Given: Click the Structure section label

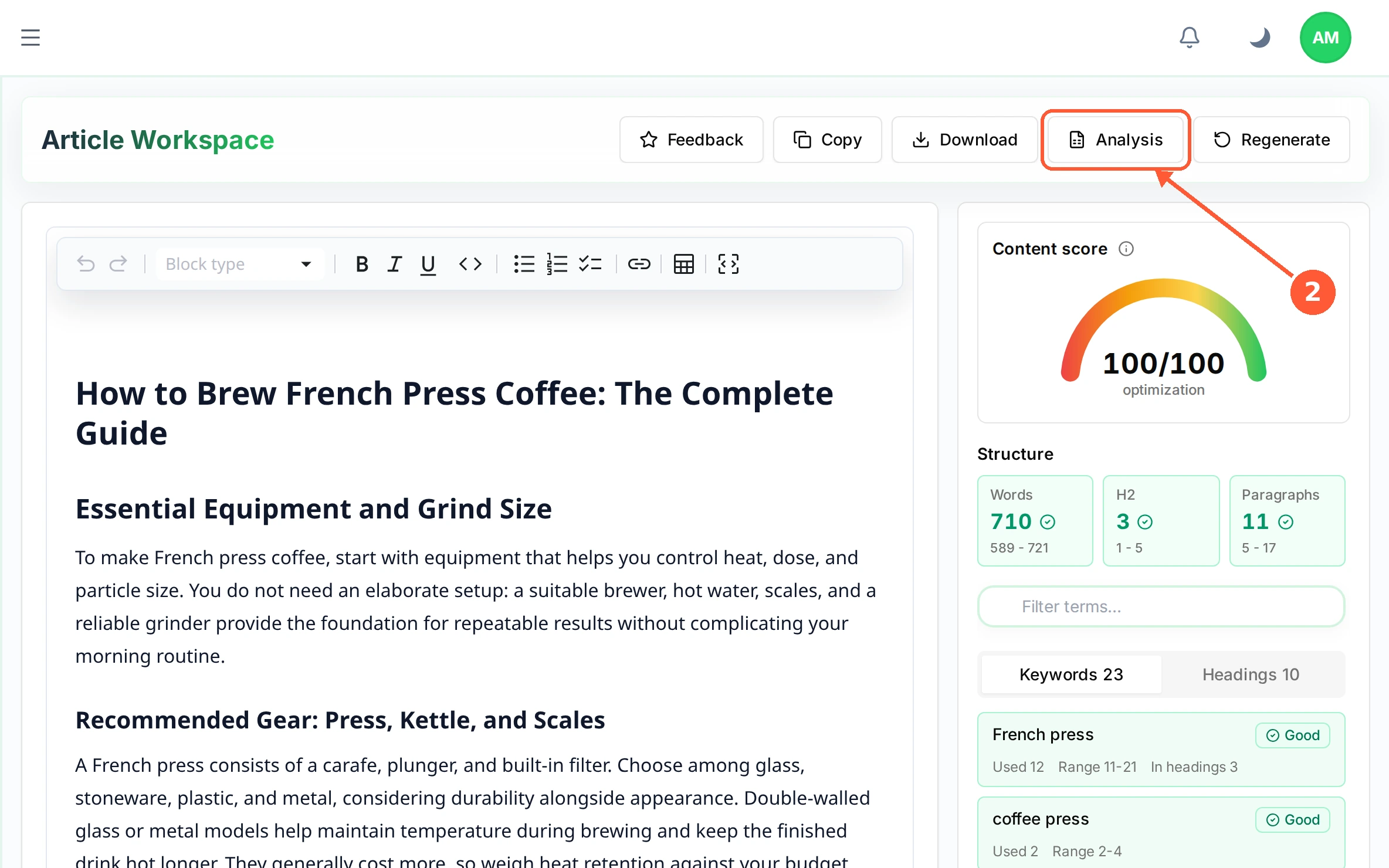Looking at the screenshot, I should [1015, 454].
